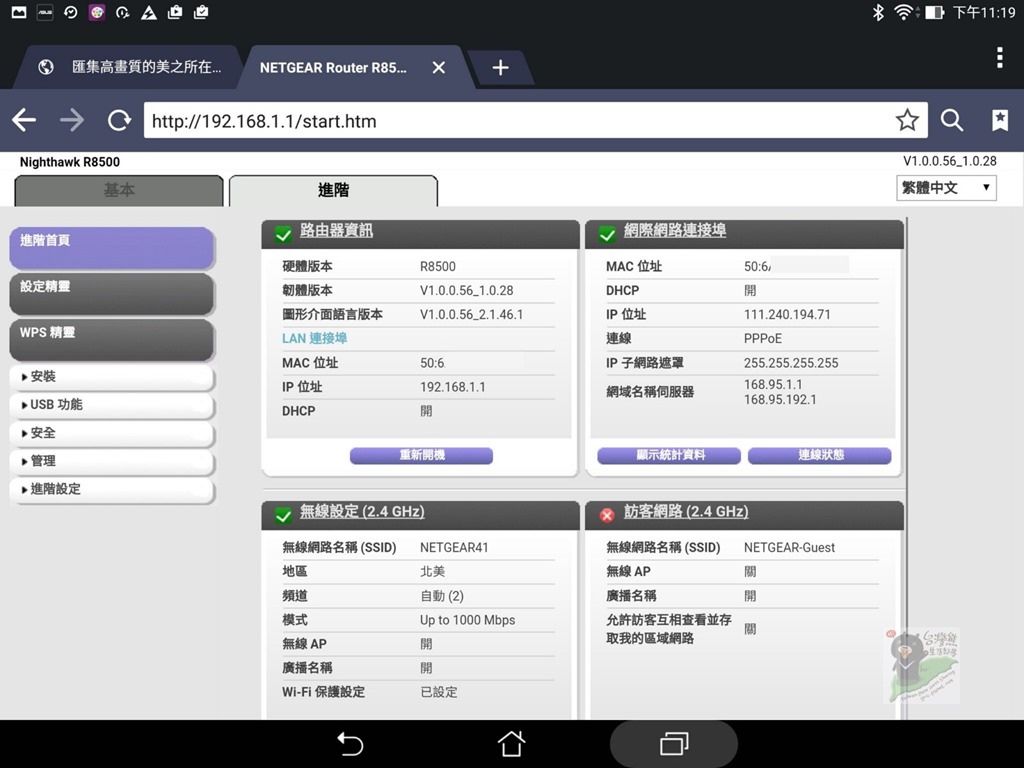Viewport: 1024px width, 768px height.
Task: Open the 無線設定 (2.4 GHz) heading link
Action: point(362,511)
